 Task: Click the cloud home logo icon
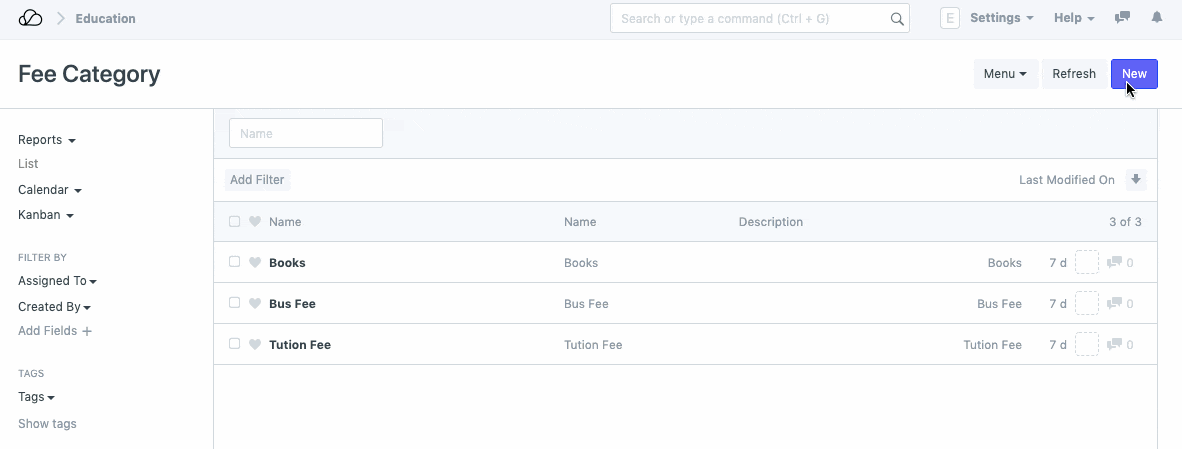[31, 18]
